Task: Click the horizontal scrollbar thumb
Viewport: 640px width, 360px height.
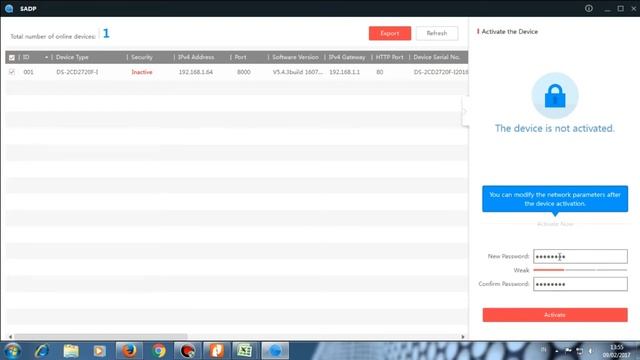Action: [101, 337]
